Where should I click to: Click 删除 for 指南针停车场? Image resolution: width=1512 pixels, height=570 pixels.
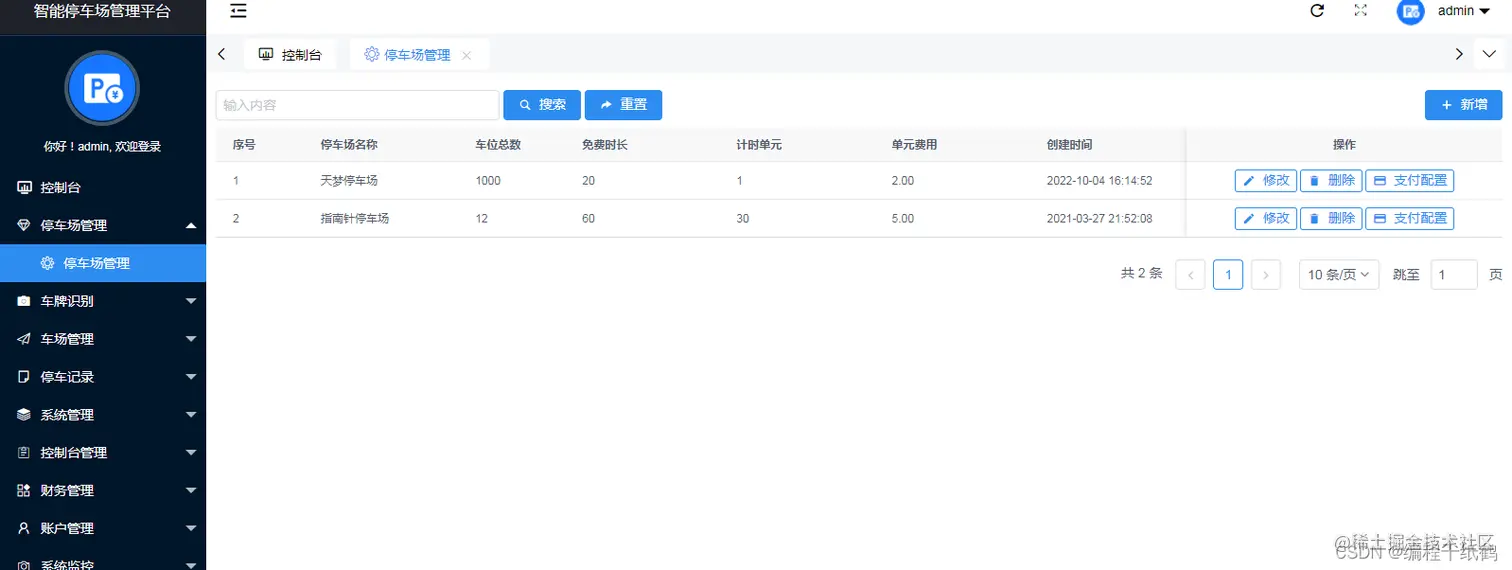point(1331,218)
